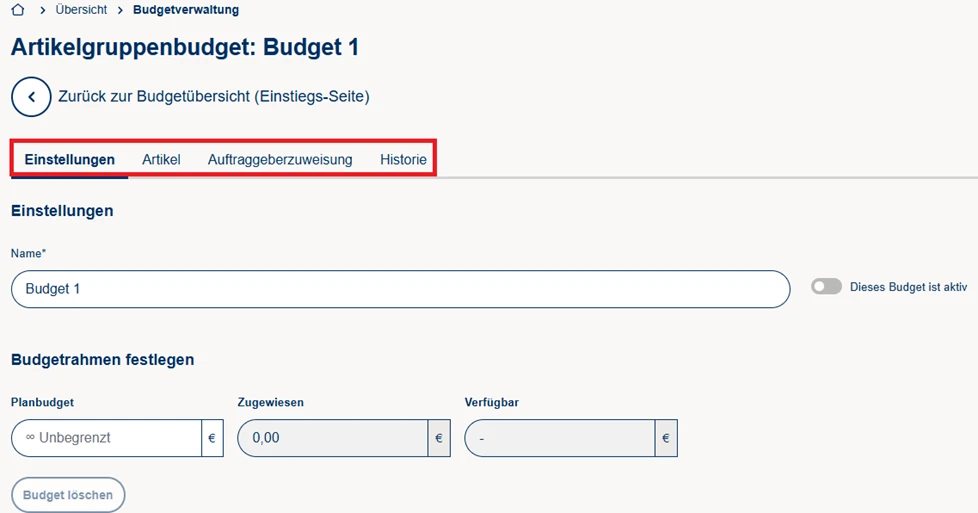The width and height of the screenshot is (978, 513).
Task: Focus the Name field containing "Budget 1"
Action: (400, 289)
